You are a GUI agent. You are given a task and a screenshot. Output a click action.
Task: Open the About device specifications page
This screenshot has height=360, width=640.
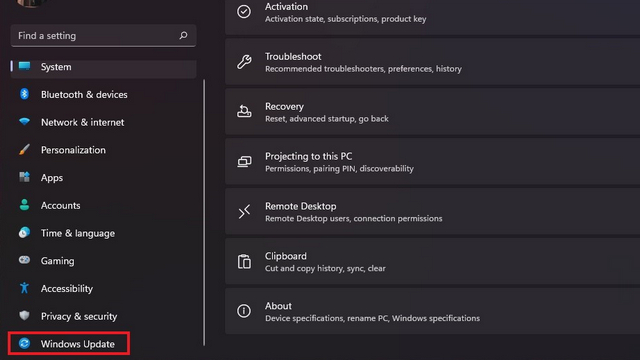pos(432,311)
